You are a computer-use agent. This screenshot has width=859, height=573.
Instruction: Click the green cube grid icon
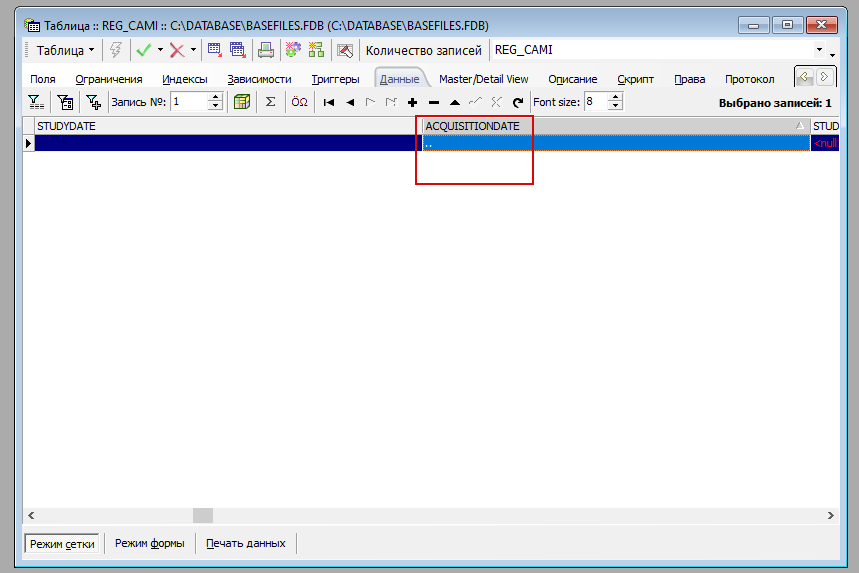(241, 102)
